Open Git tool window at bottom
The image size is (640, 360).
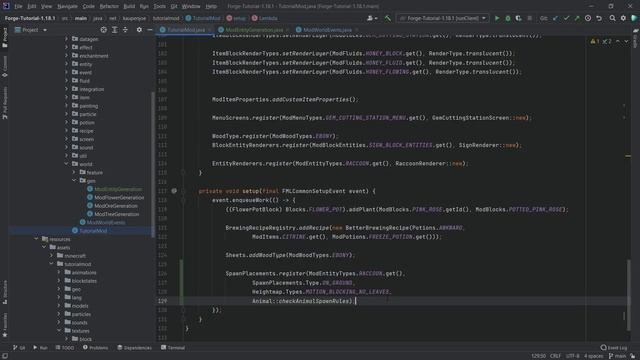pyautogui.click(x=19, y=348)
